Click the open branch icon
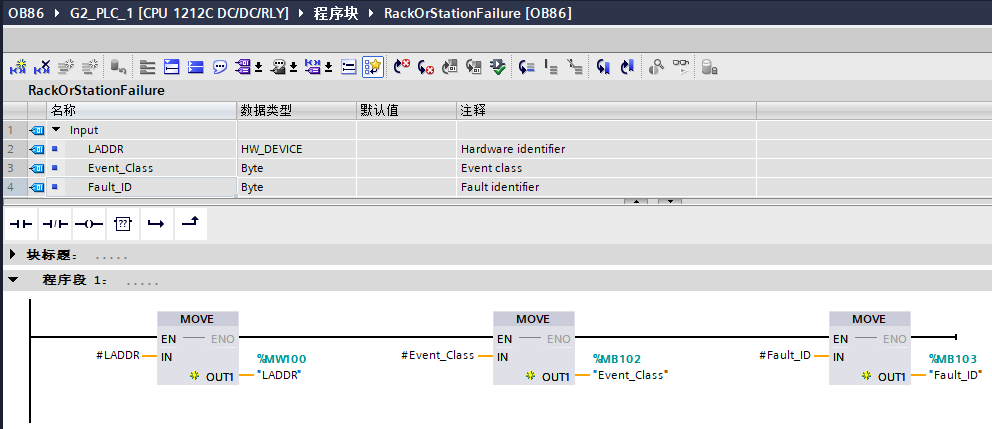 coord(155,224)
